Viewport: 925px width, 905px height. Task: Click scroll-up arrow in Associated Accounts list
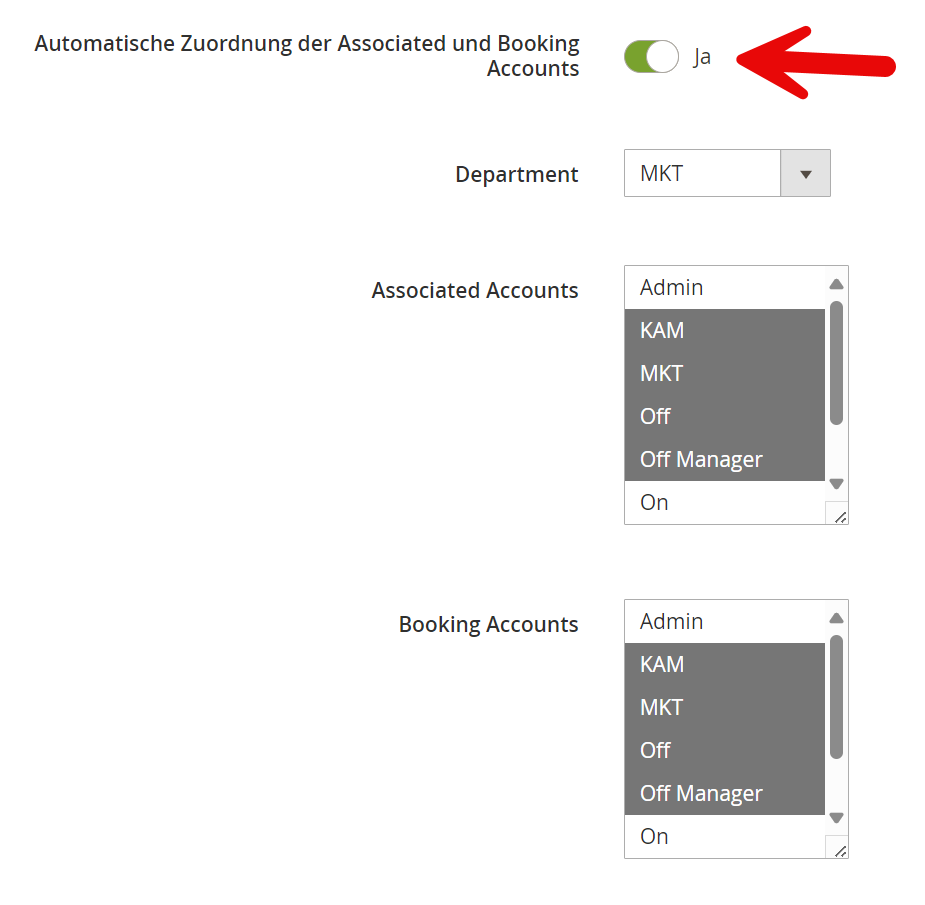coord(837,284)
